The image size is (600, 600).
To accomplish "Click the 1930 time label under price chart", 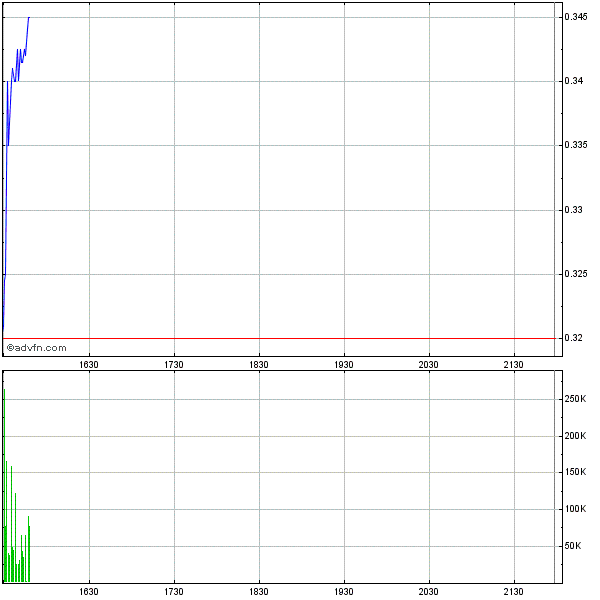I will pyautogui.click(x=344, y=365).
